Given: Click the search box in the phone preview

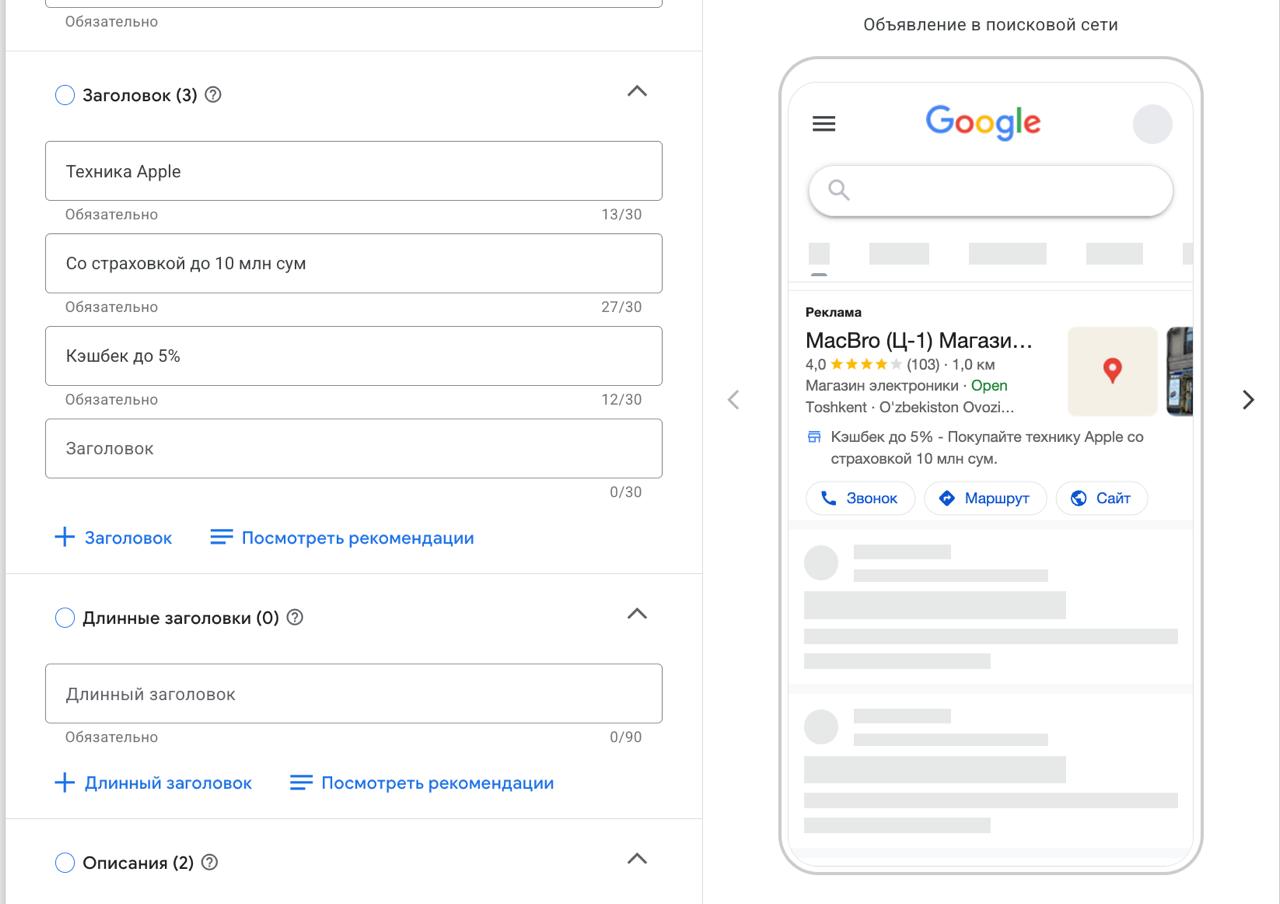Looking at the screenshot, I should click(990, 190).
